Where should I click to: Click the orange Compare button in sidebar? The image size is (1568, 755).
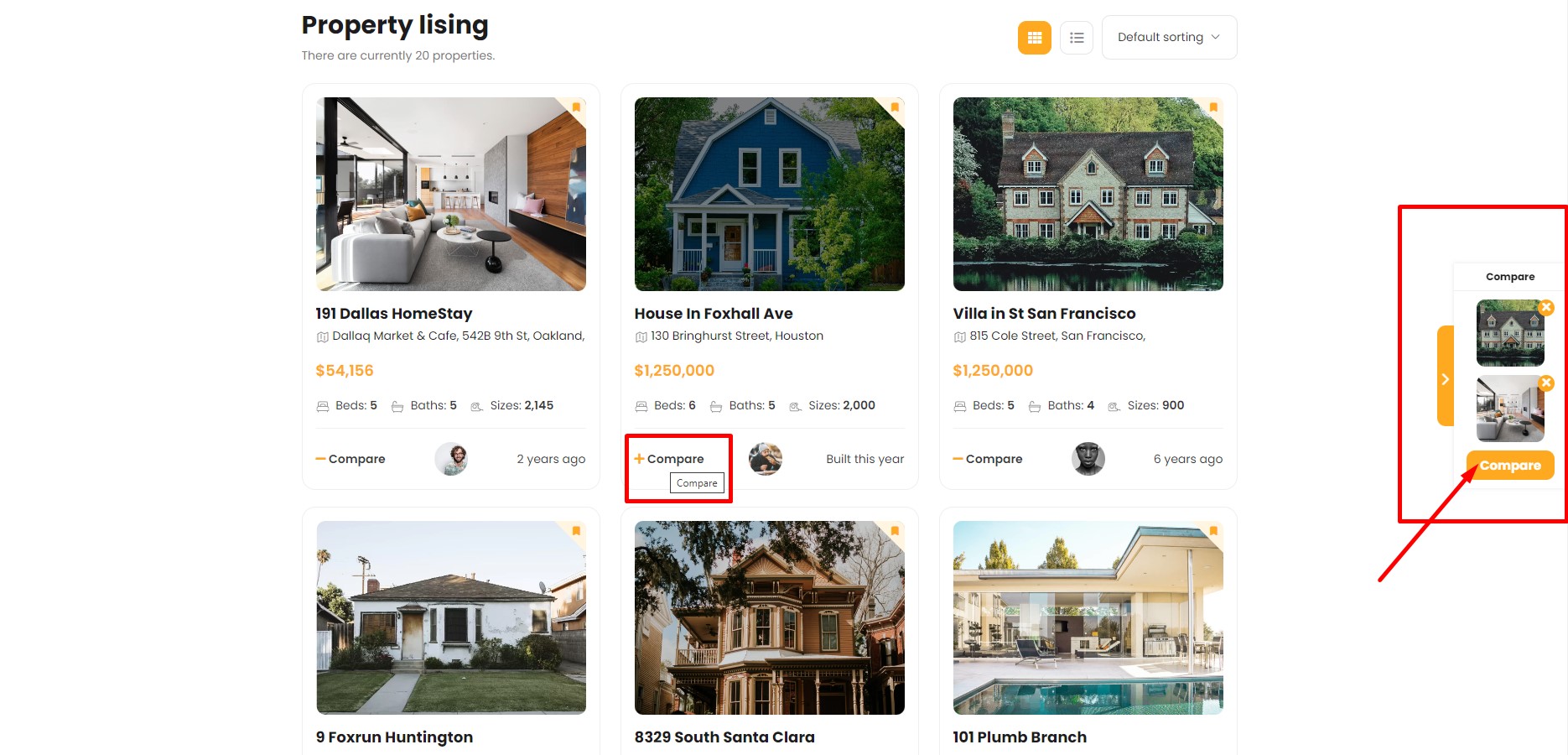pyautogui.click(x=1509, y=466)
